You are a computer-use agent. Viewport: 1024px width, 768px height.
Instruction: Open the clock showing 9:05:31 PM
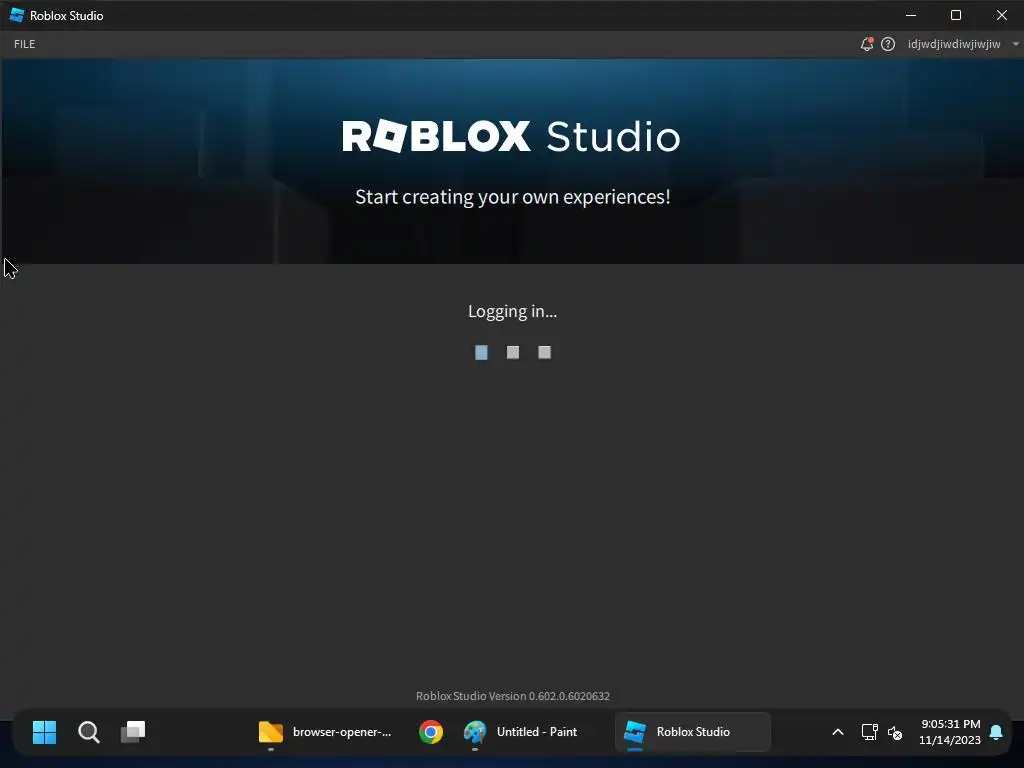pyautogui.click(x=950, y=732)
